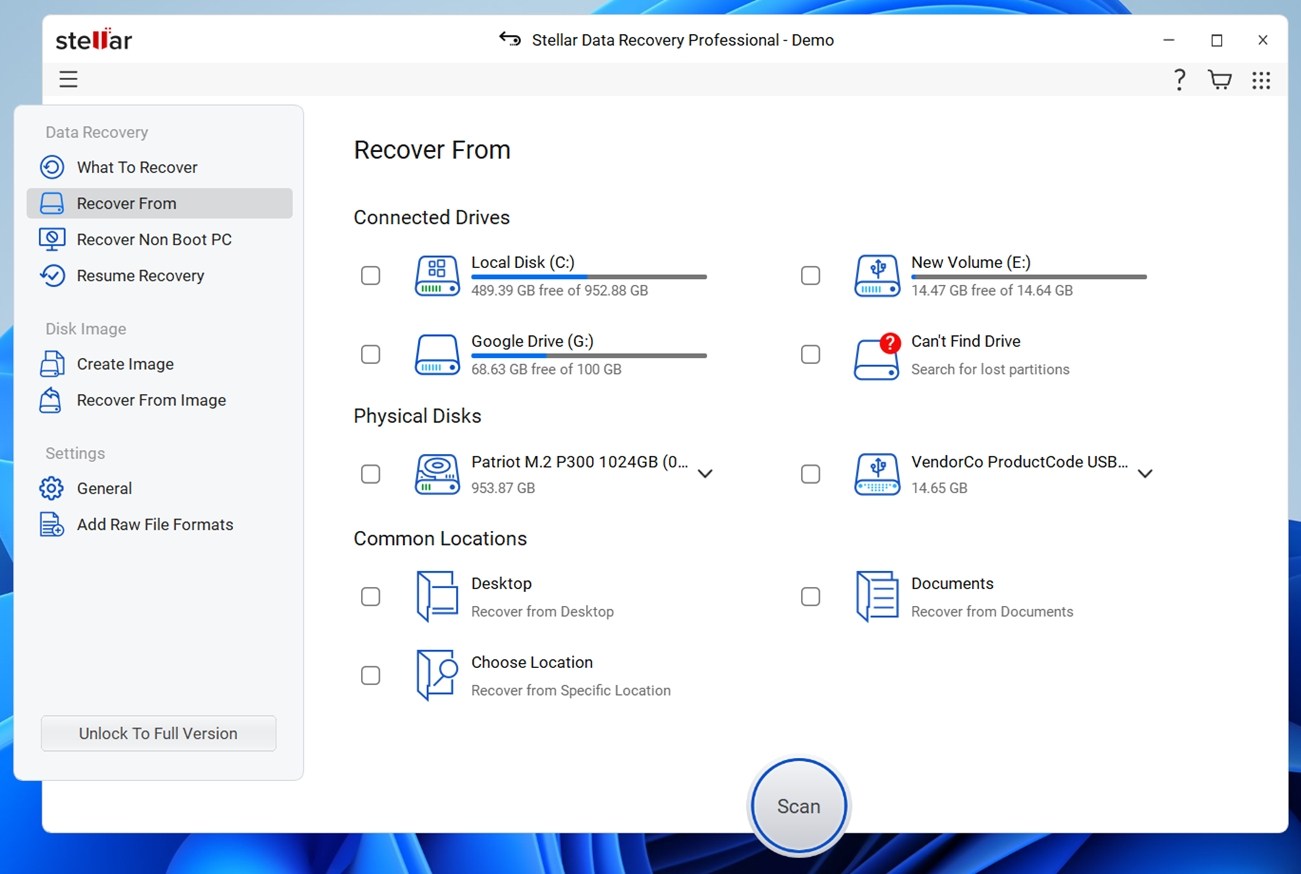Switch to the Recover From section

(x=125, y=203)
